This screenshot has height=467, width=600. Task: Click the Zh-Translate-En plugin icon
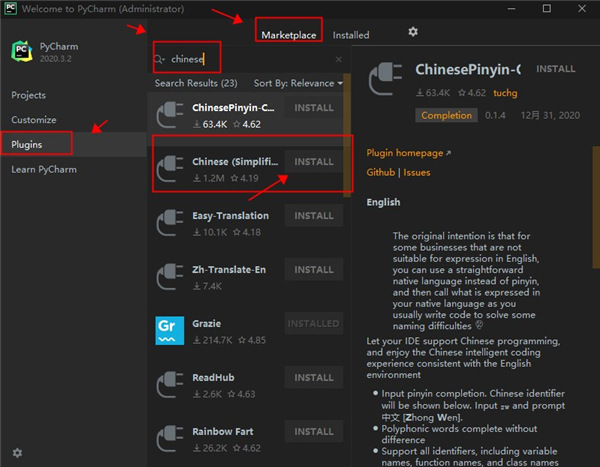(x=170, y=277)
